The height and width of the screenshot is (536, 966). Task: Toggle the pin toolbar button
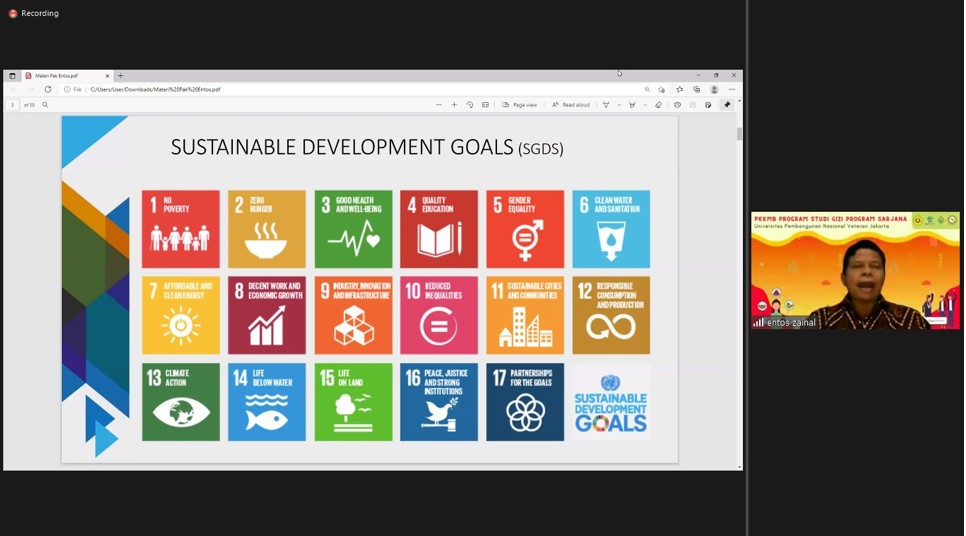(727, 105)
